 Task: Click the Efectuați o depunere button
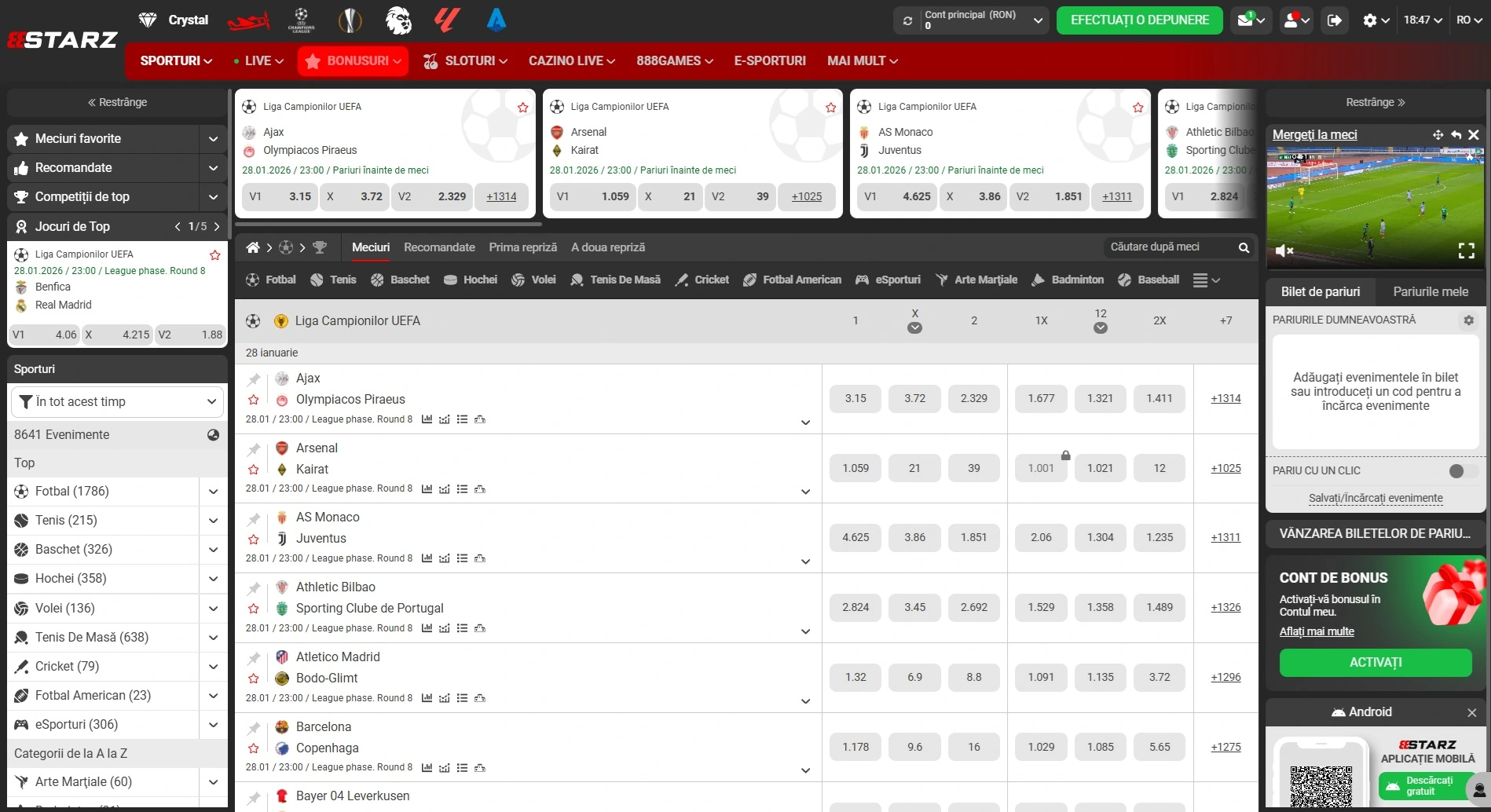pyautogui.click(x=1139, y=20)
